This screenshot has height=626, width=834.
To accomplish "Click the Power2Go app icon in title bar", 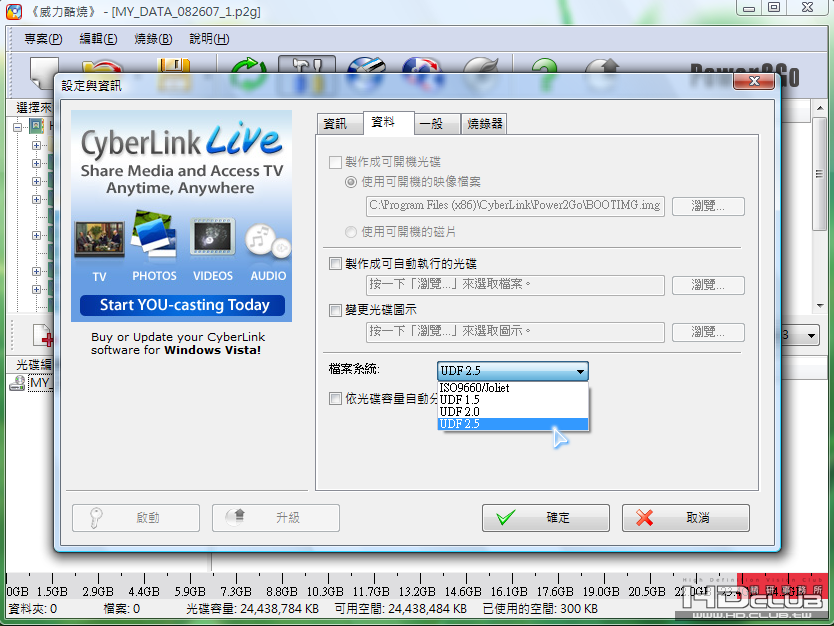I will [x=14, y=12].
